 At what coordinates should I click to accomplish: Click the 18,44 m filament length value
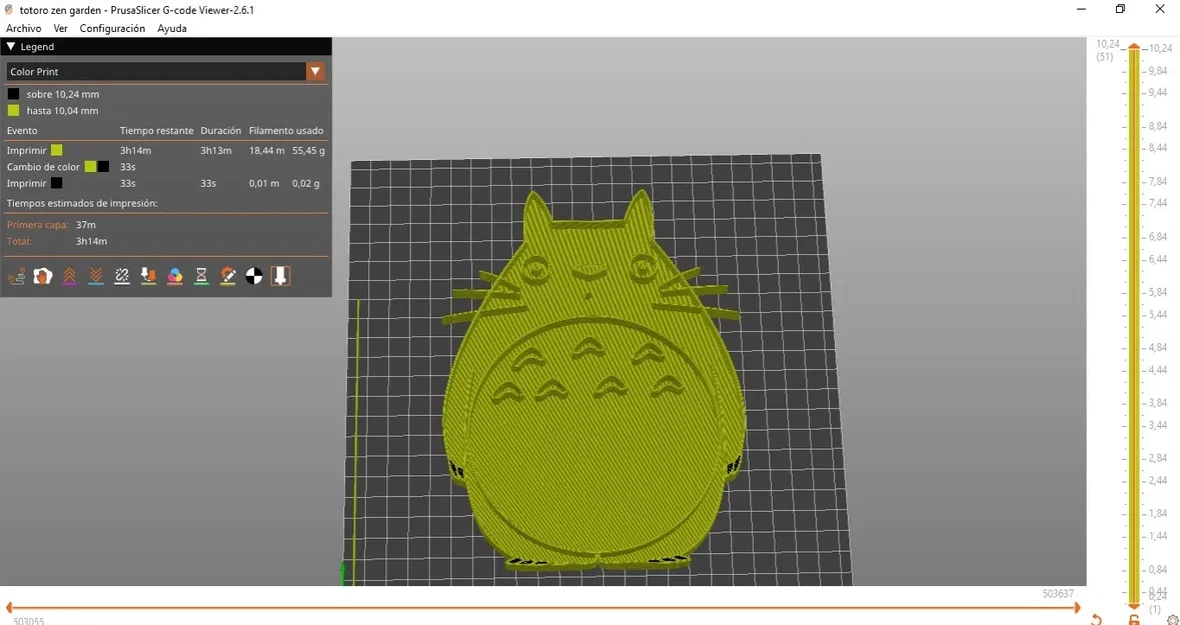(267, 150)
